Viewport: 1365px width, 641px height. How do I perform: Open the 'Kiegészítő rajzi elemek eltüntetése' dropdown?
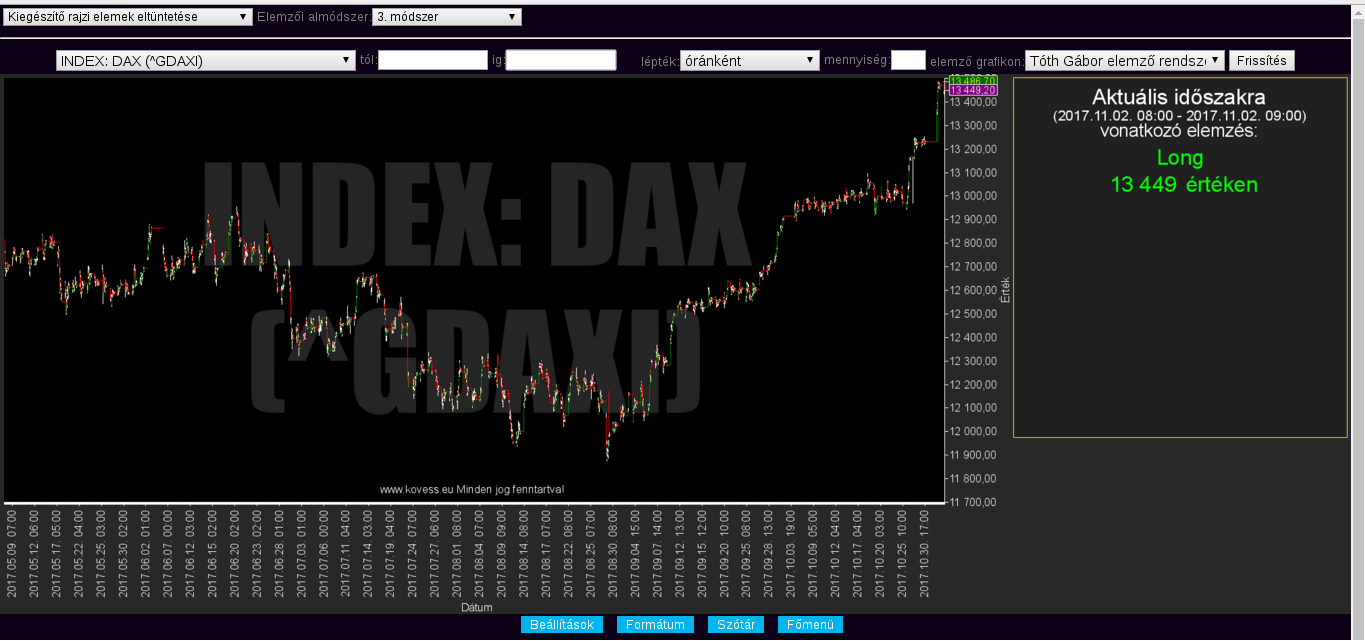point(128,17)
